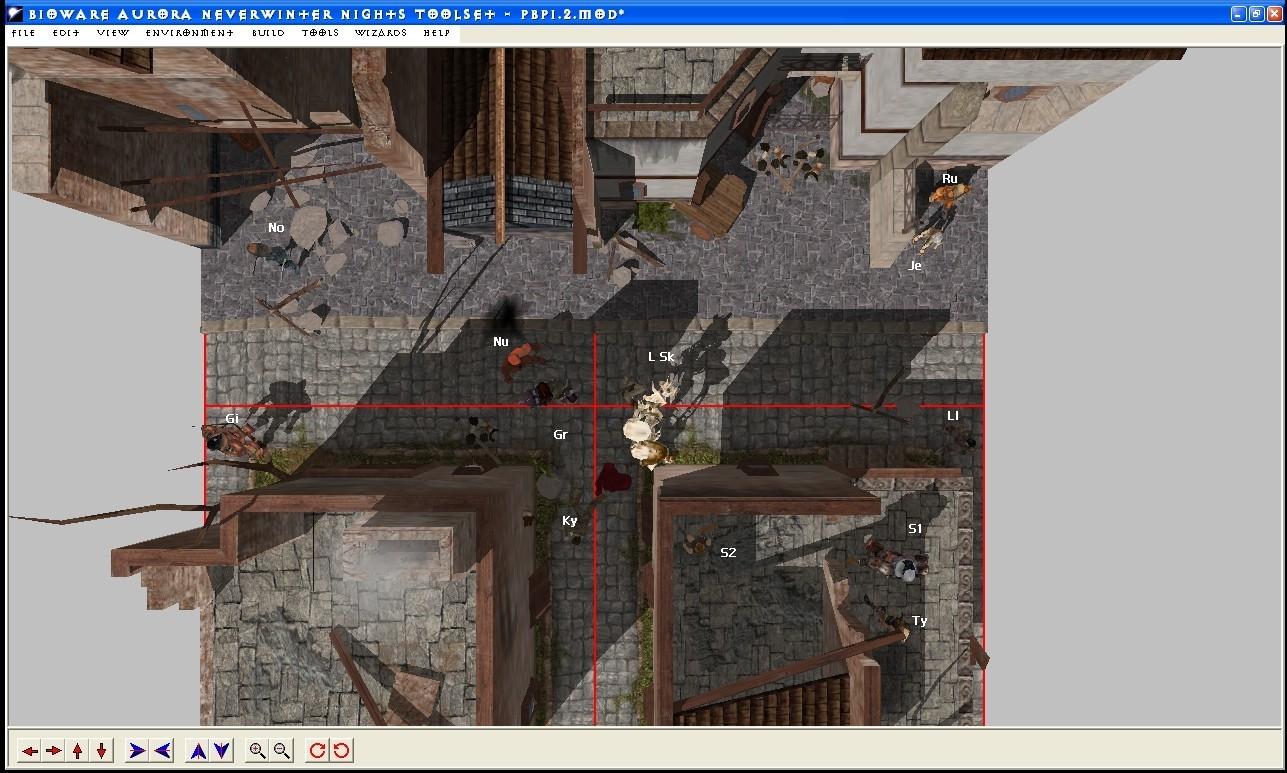The width and height of the screenshot is (1287, 773).
Task: Maximize or restore the toolset window
Action: tap(1256, 13)
